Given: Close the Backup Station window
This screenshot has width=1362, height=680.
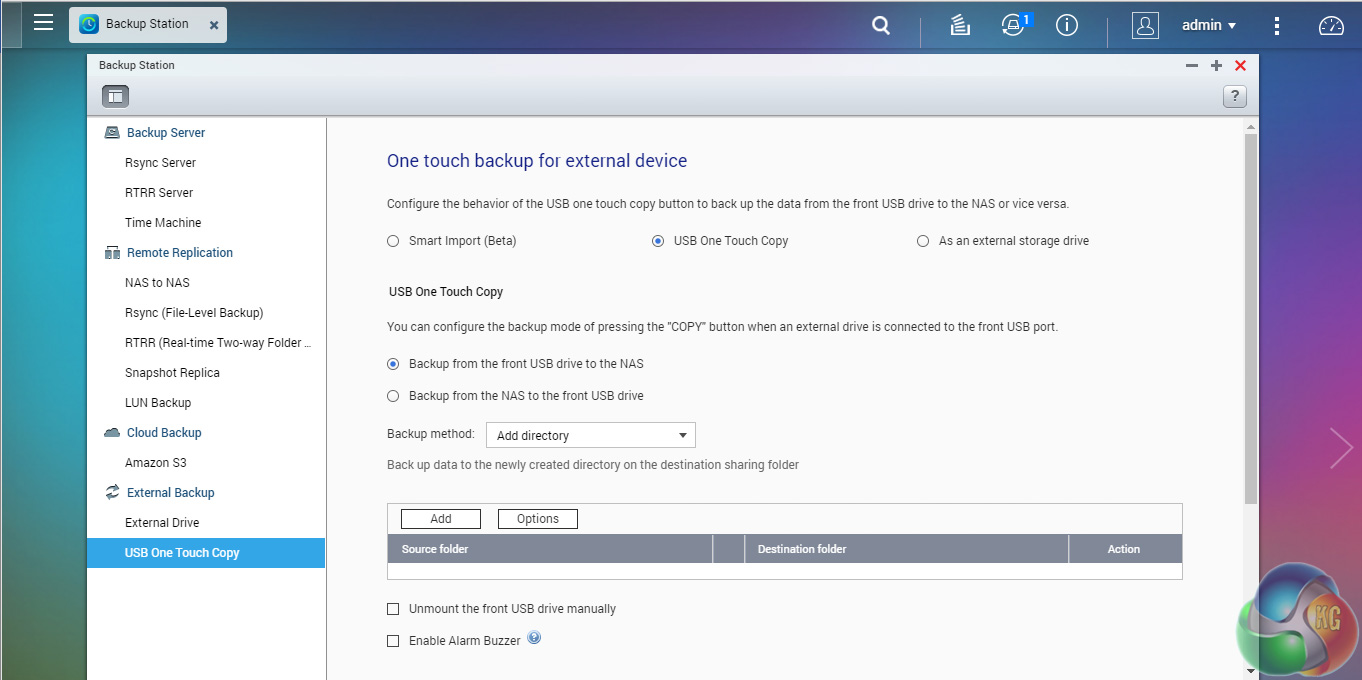Looking at the screenshot, I should (x=1240, y=66).
